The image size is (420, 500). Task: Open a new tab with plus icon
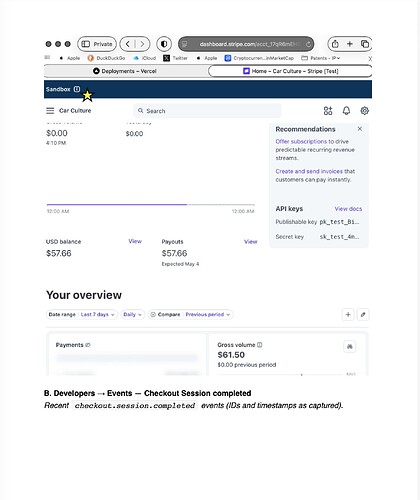(x=350, y=44)
